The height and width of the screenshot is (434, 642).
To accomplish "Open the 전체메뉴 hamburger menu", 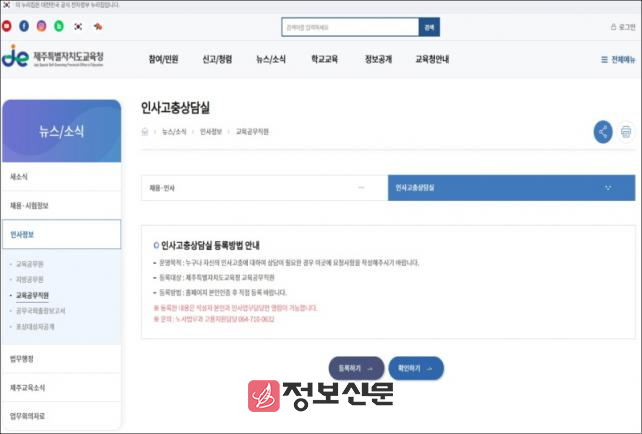I will (618, 60).
